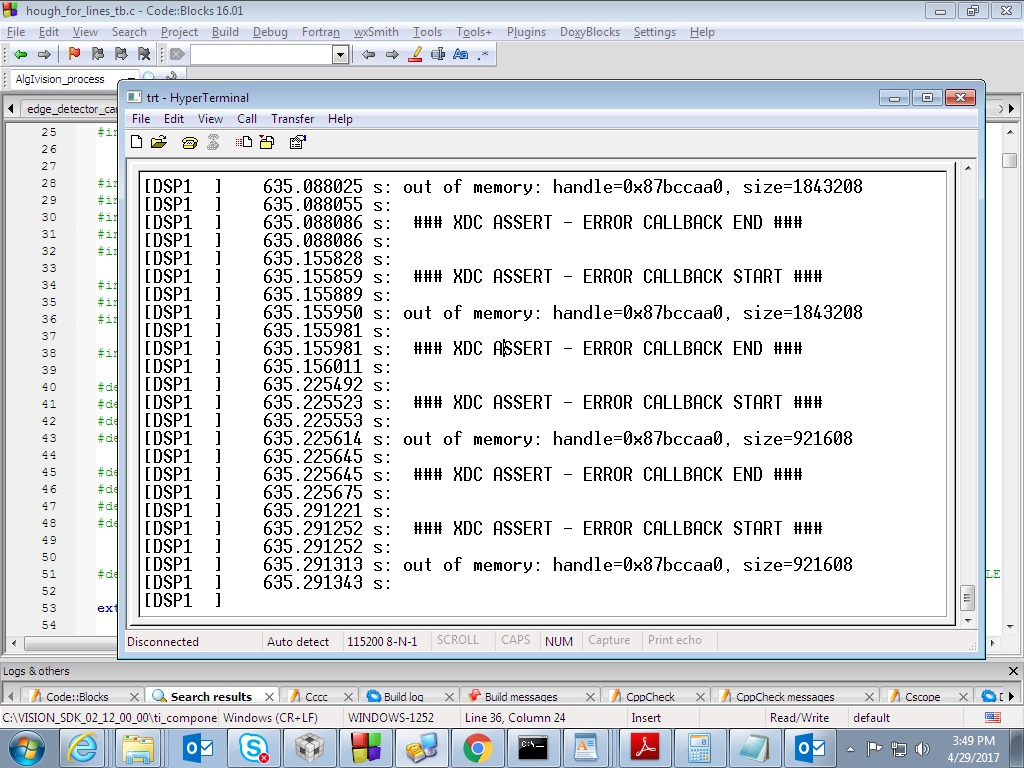Toggle bookmark with the red flag icon
The image size is (1024, 768).
(x=74, y=54)
